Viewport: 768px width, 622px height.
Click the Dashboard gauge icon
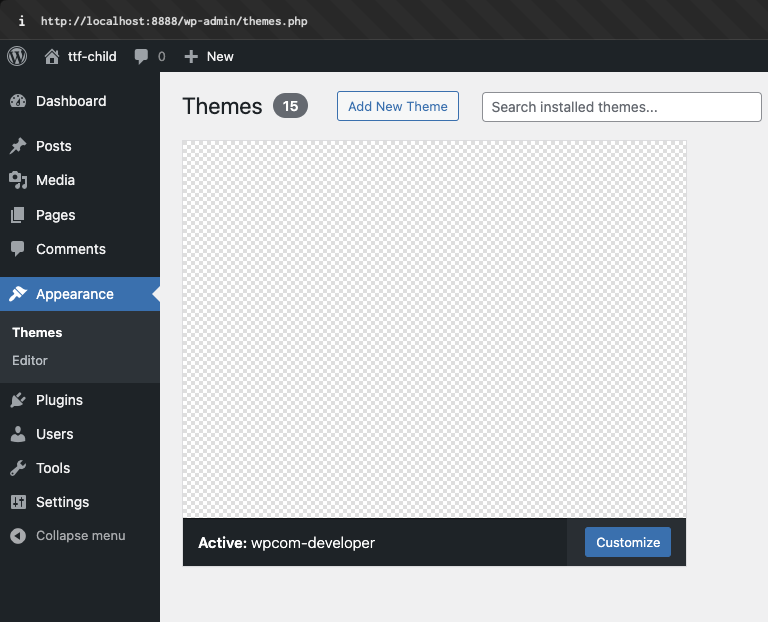coord(18,101)
